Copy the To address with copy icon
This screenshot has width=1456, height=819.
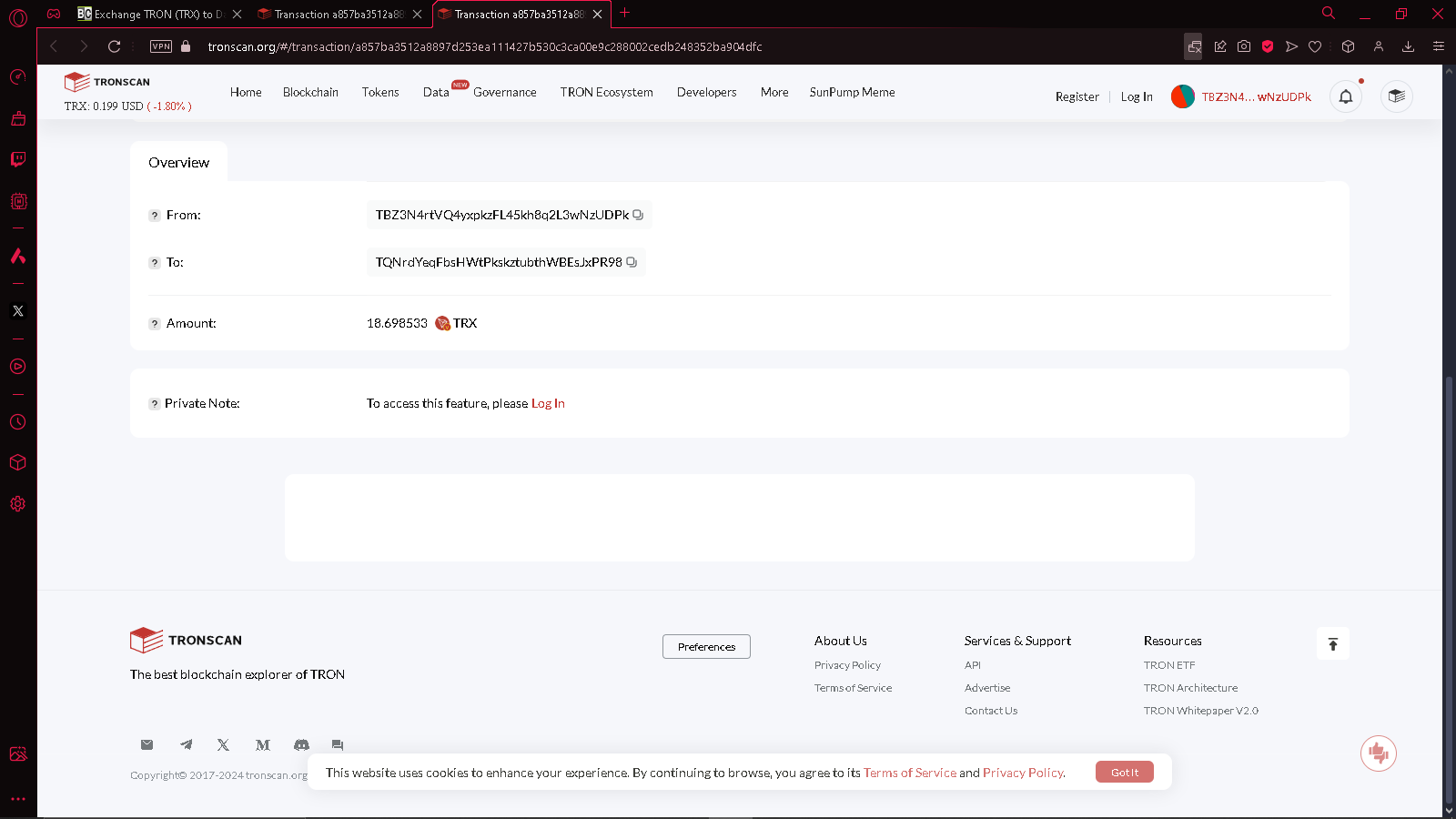pyautogui.click(x=632, y=262)
